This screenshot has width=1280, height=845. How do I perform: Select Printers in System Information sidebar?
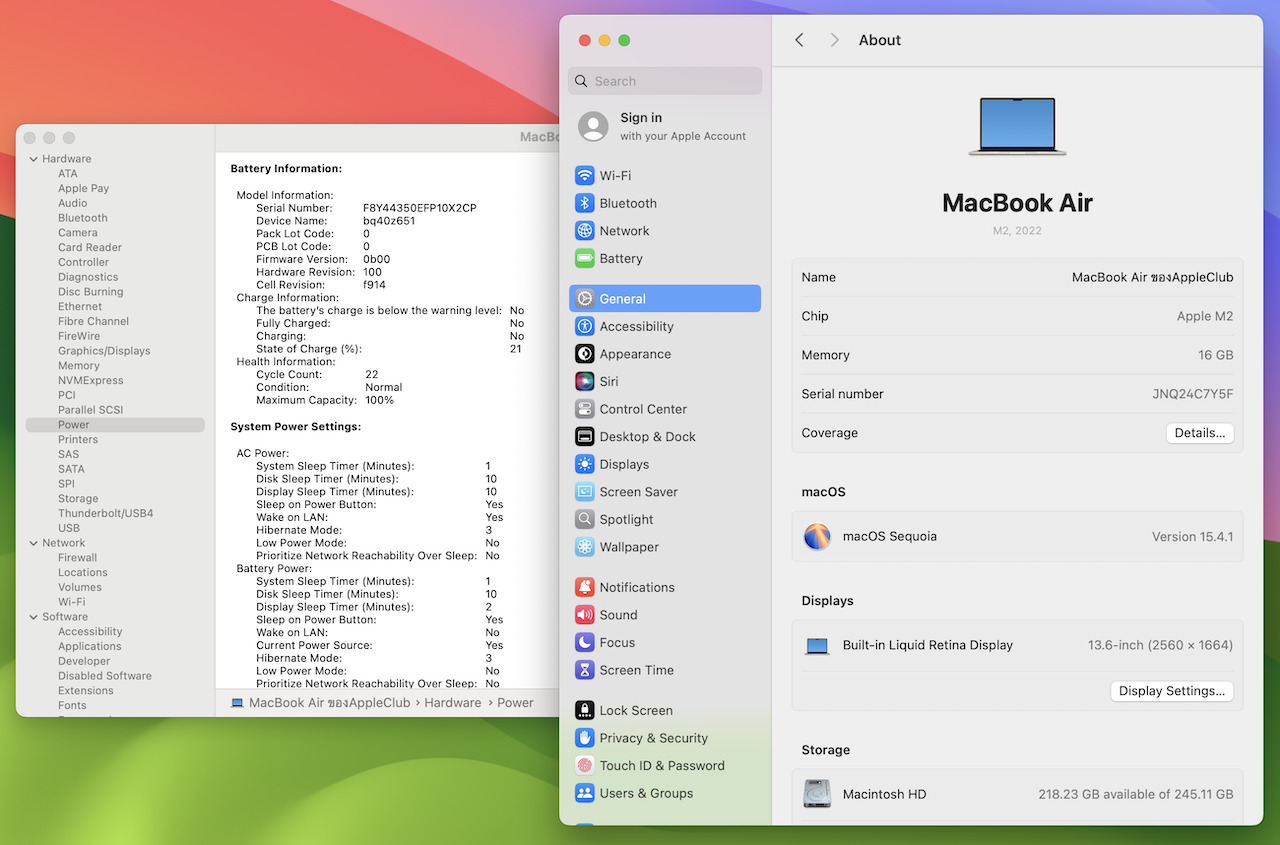click(78, 439)
